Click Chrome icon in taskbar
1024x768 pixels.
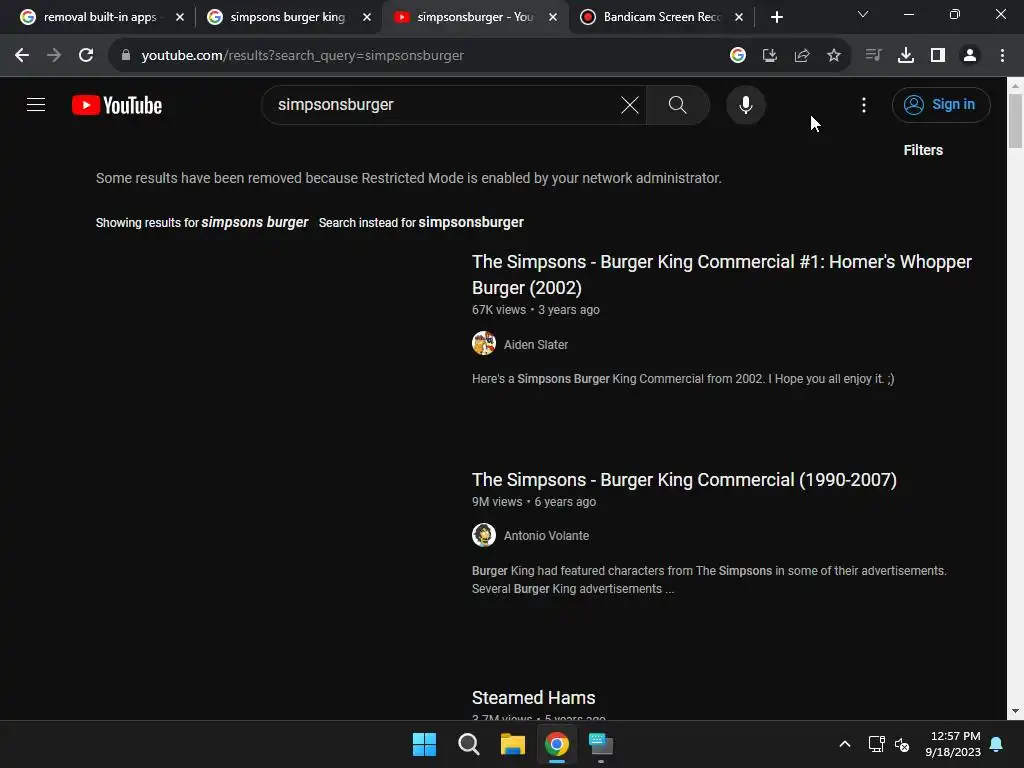(556, 744)
